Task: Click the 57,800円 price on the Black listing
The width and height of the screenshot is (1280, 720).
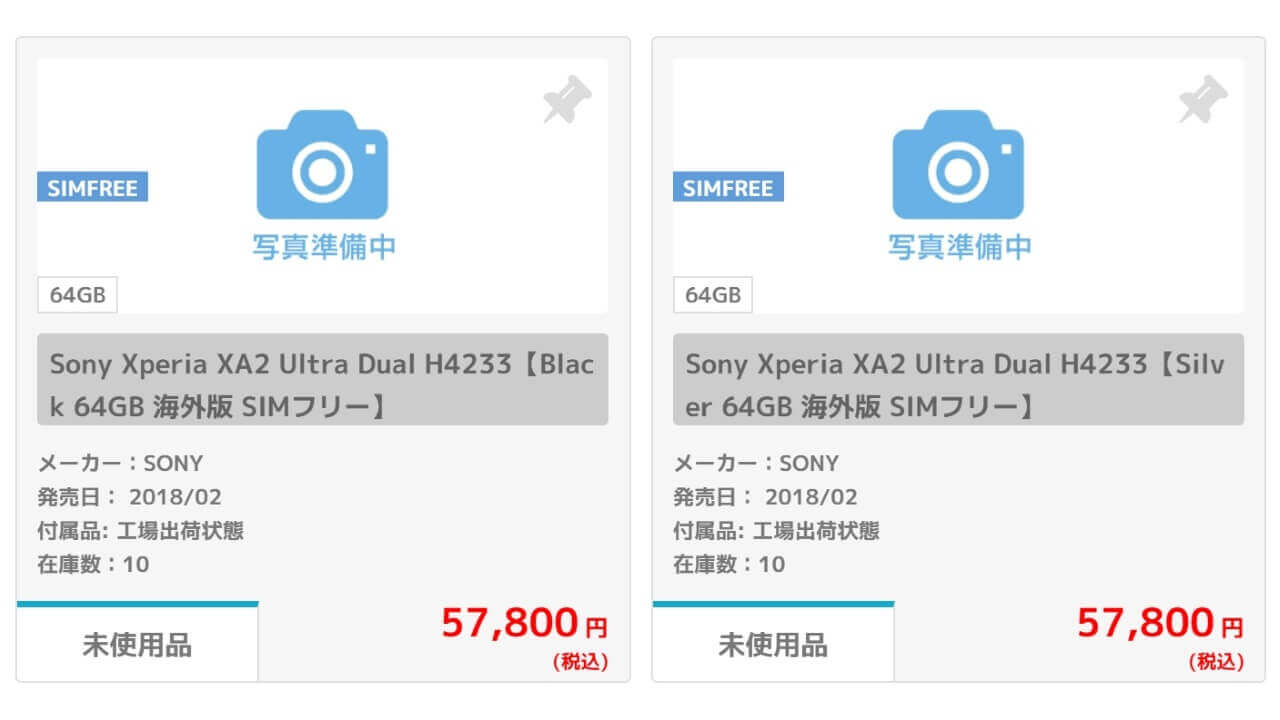Action: pos(524,624)
